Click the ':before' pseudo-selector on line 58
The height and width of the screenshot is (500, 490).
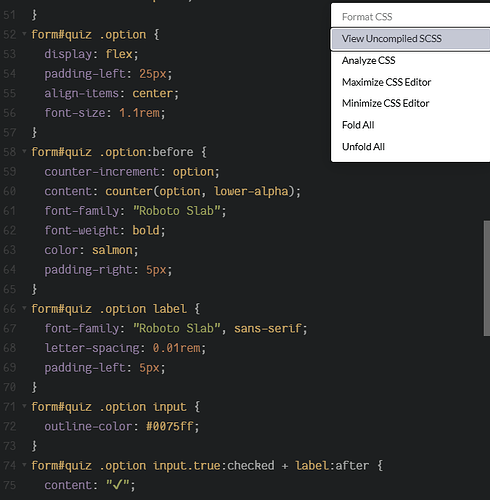pos(170,152)
